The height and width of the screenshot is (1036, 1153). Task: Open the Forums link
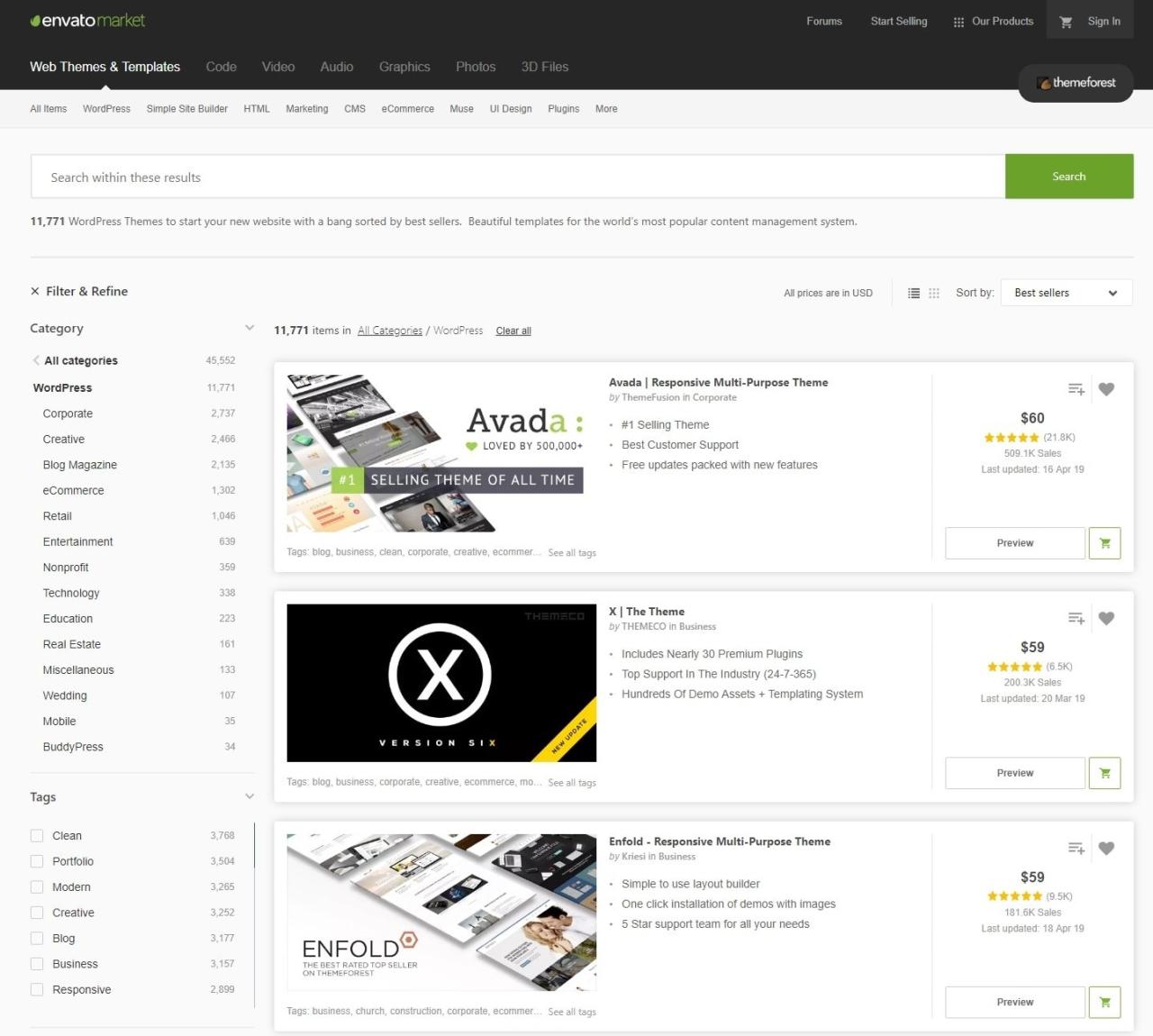coord(824,22)
